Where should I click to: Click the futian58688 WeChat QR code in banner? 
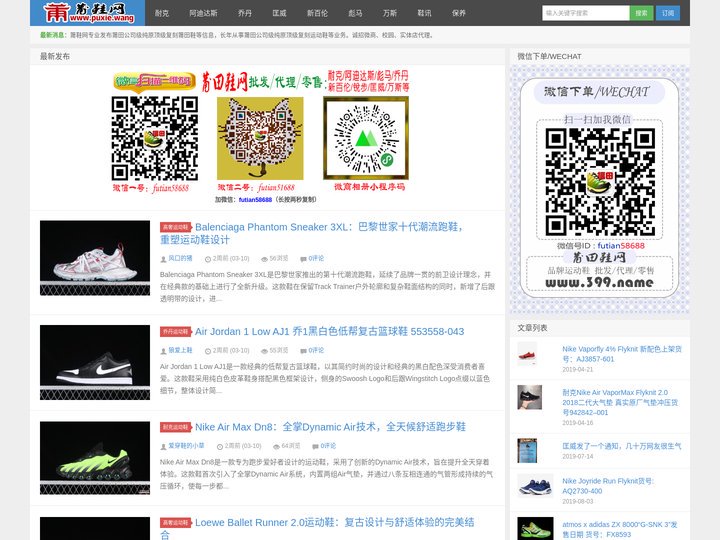(155, 138)
